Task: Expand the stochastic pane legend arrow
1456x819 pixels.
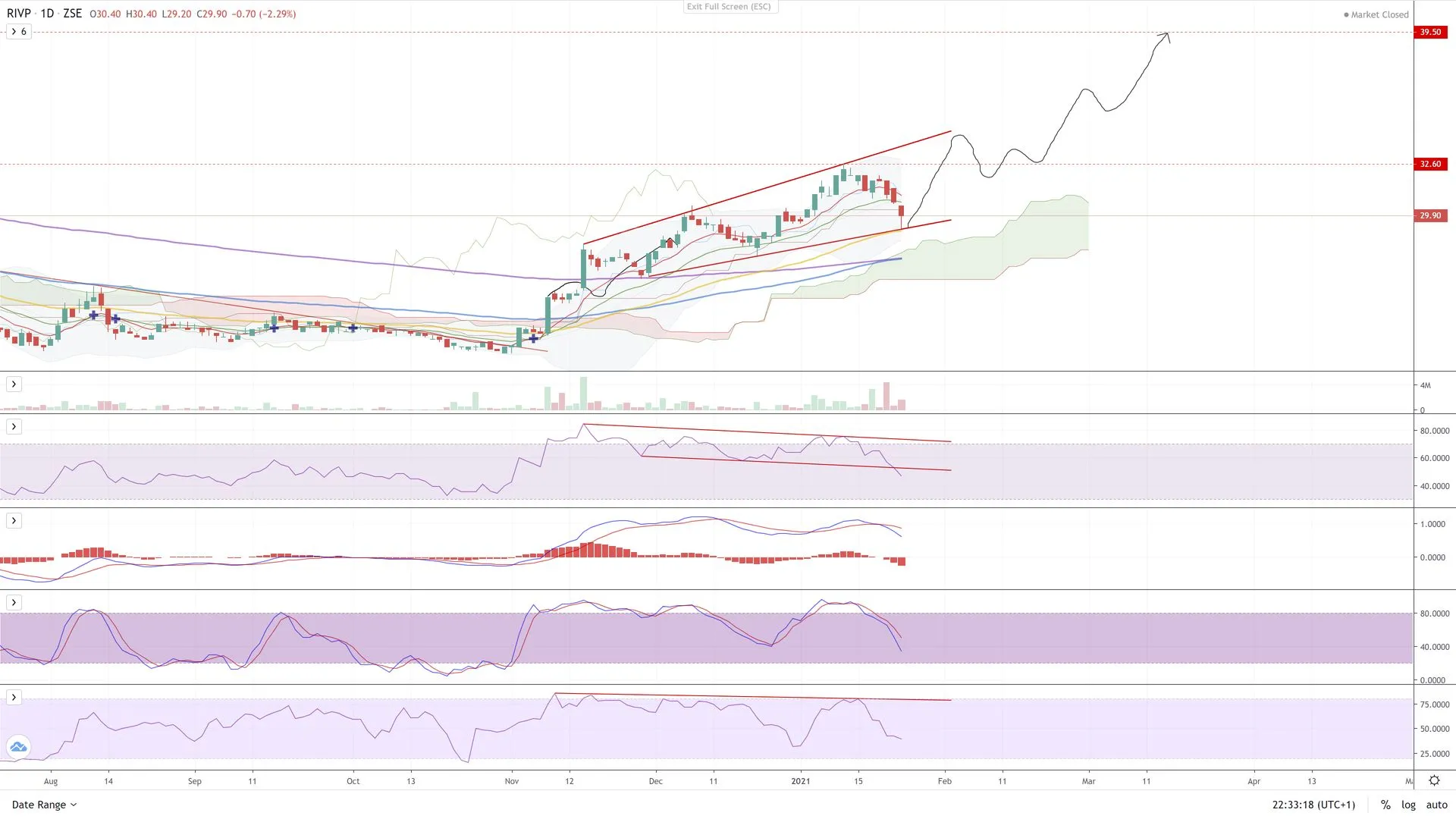Action: (14, 603)
